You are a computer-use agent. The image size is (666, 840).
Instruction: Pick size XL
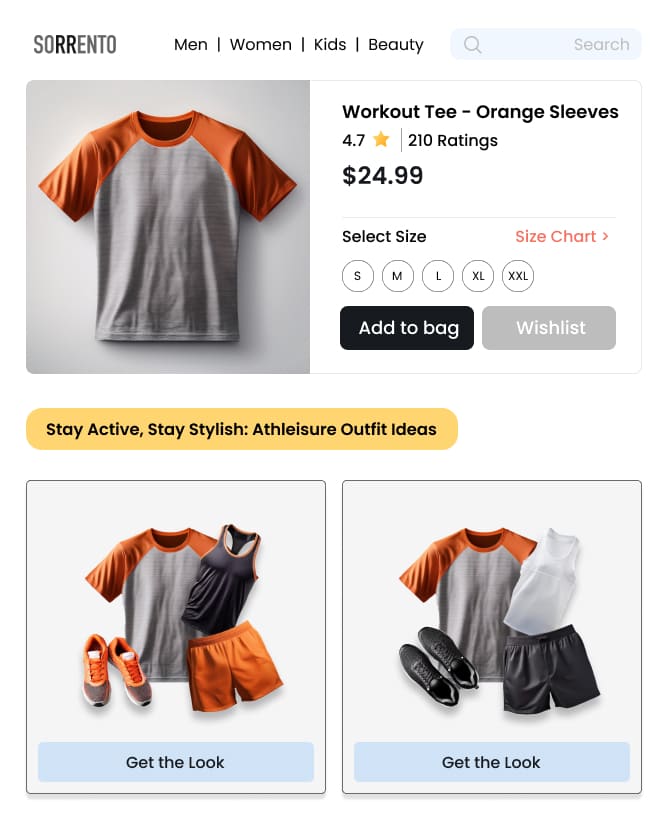(478, 276)
